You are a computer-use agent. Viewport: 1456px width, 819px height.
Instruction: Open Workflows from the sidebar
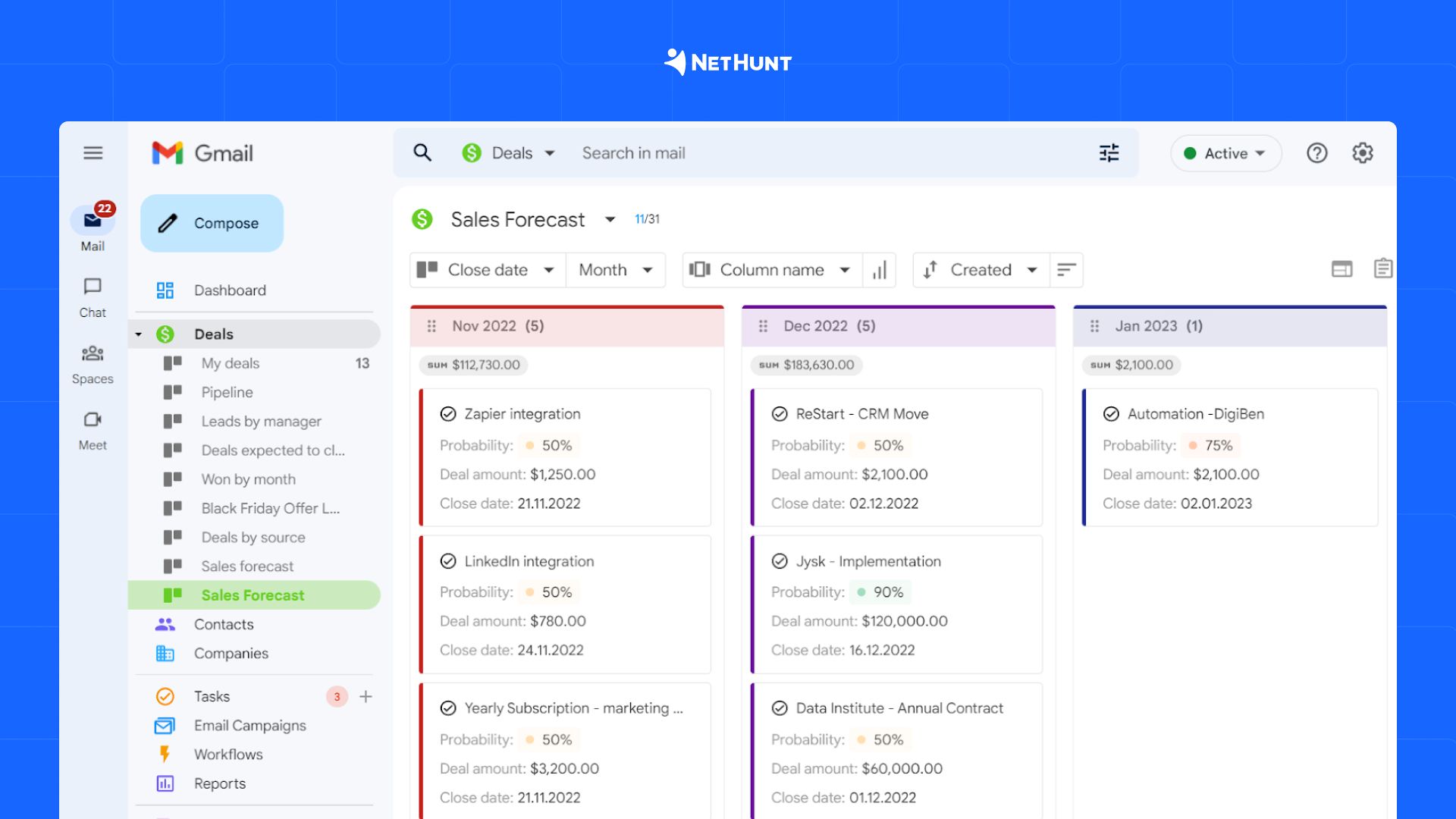227,754
